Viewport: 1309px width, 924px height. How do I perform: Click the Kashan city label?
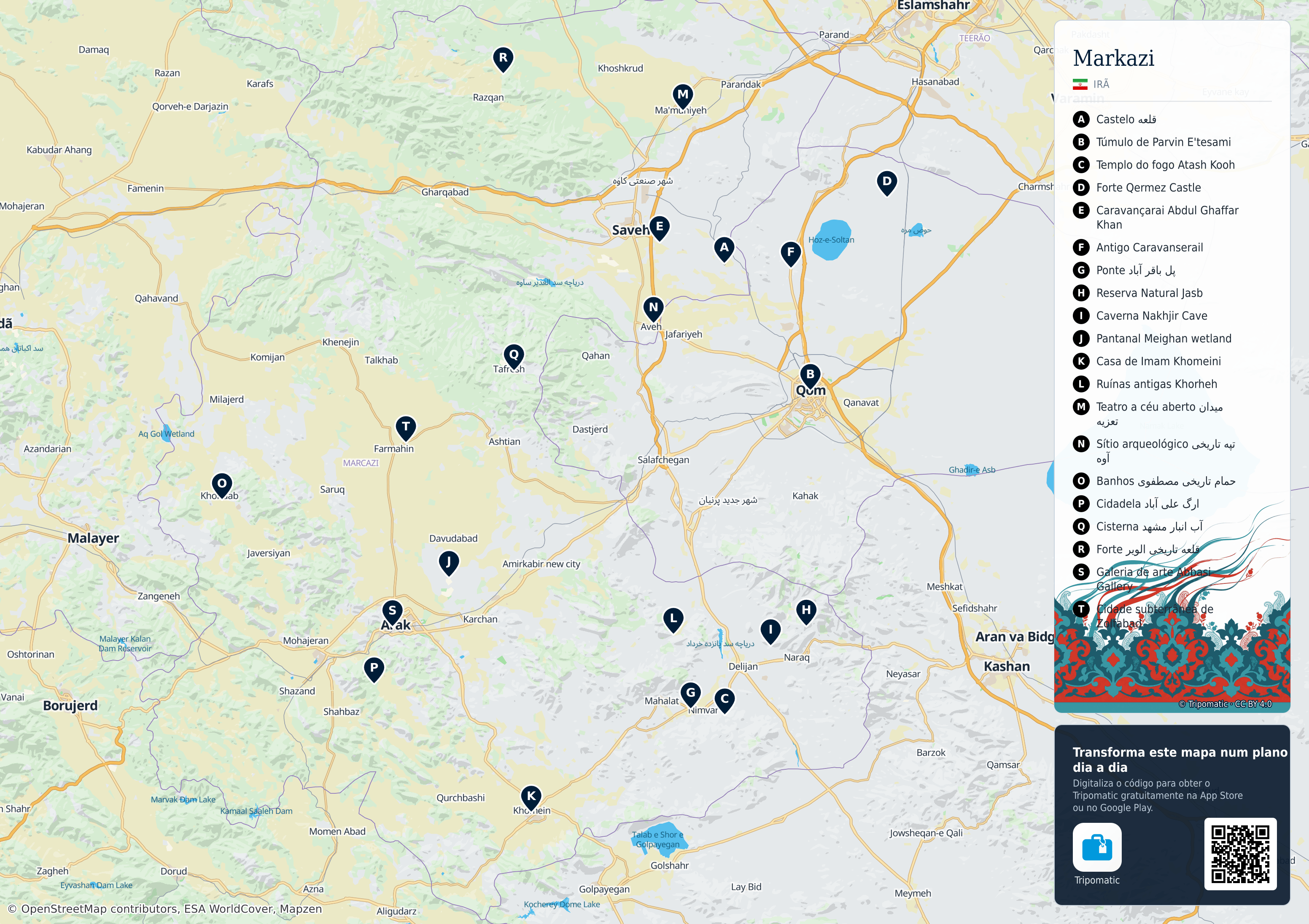click(1007, 666)
